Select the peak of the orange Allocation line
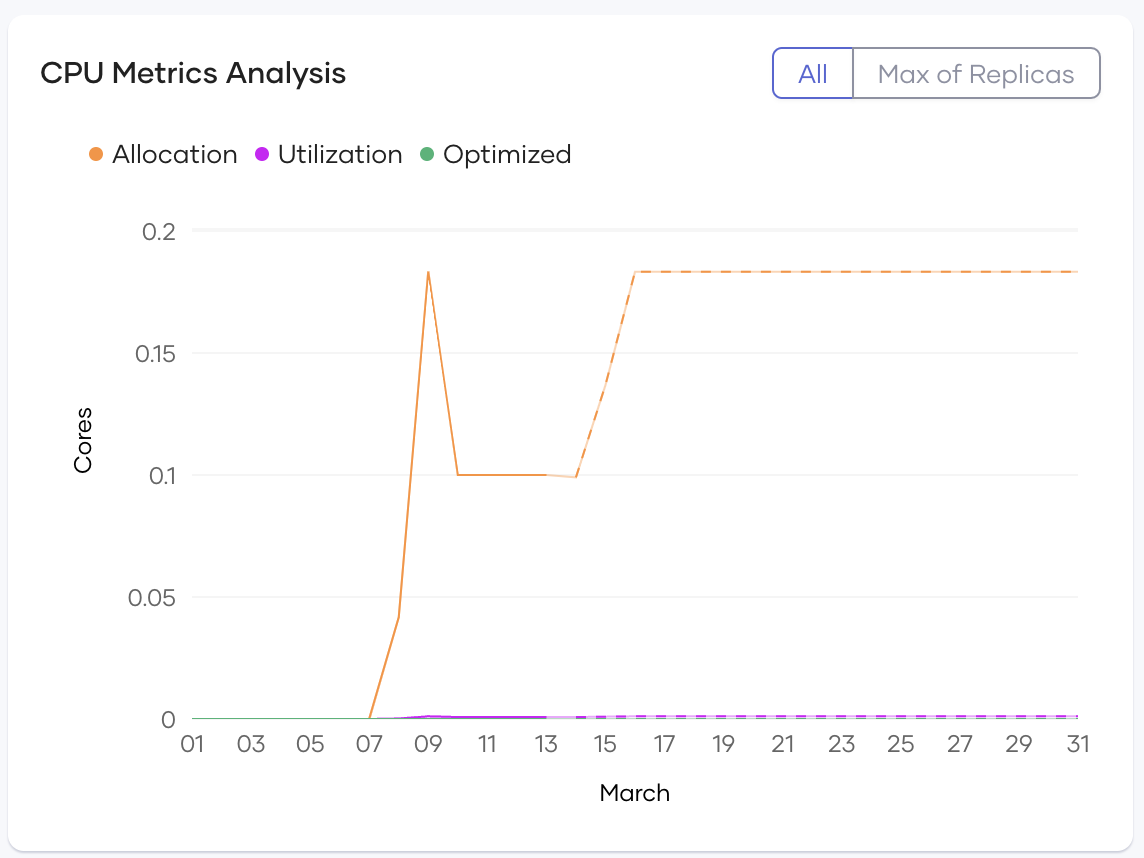Viewport: 1144px width, 858px height. (428, 271)
